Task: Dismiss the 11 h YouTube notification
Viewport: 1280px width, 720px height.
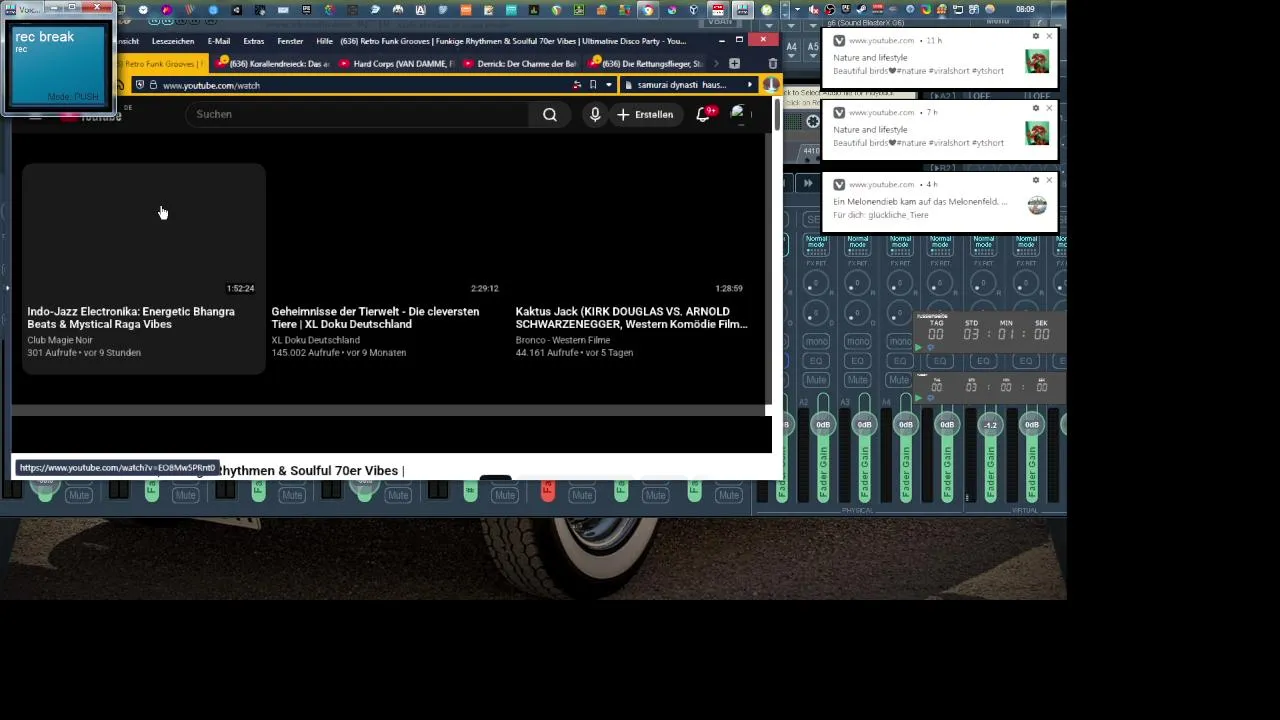Action: pyautogui.click(x=1049, y=36)
